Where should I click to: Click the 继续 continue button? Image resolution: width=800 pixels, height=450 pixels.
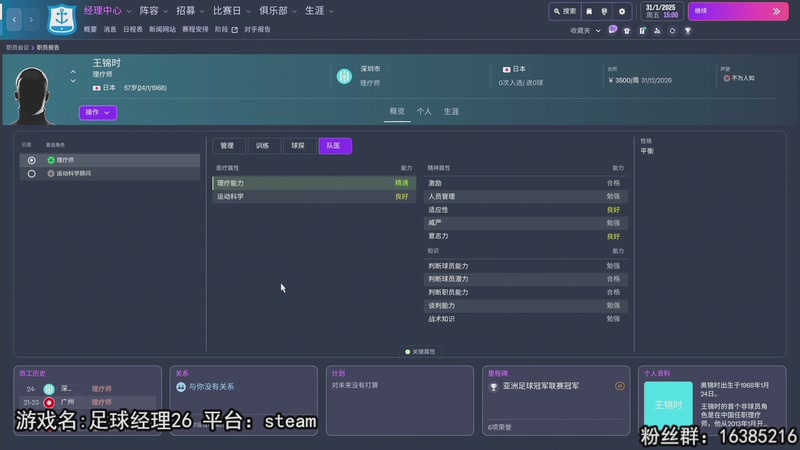738,11
